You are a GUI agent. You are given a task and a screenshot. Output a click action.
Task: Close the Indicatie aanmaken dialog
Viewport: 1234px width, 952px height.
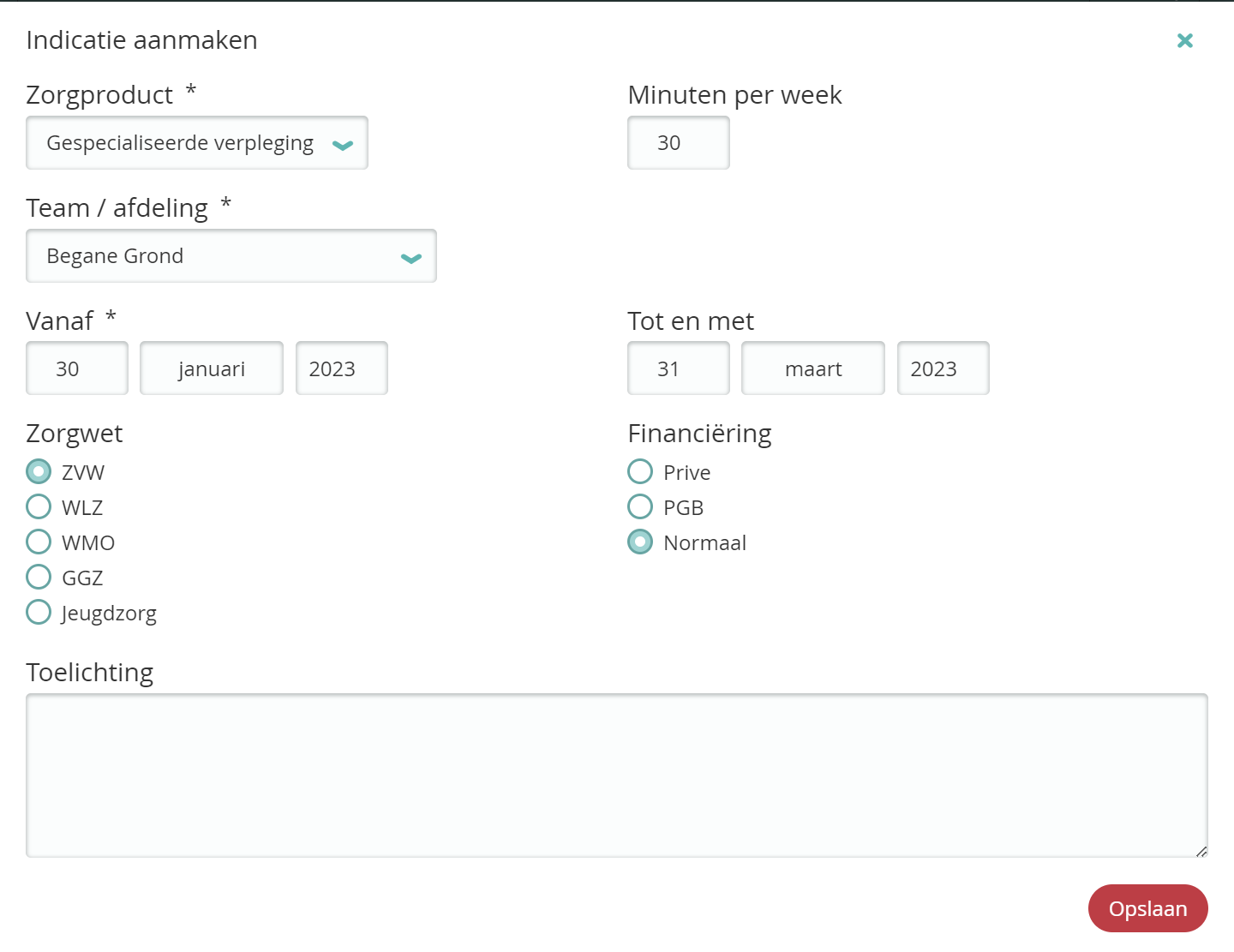(1185, 40)
